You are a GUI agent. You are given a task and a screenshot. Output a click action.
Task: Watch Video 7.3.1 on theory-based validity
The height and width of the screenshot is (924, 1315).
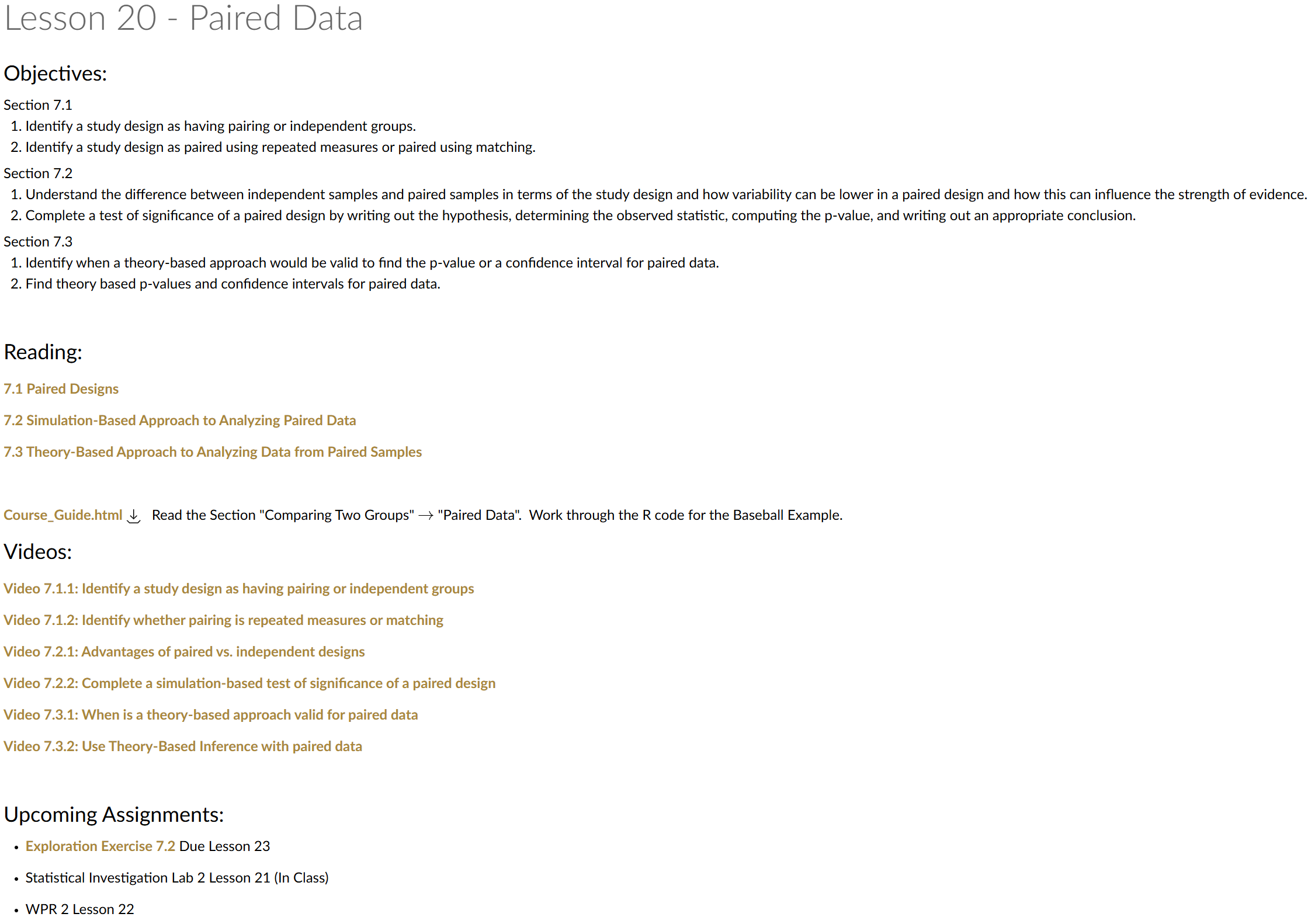[x=211, y=715]
